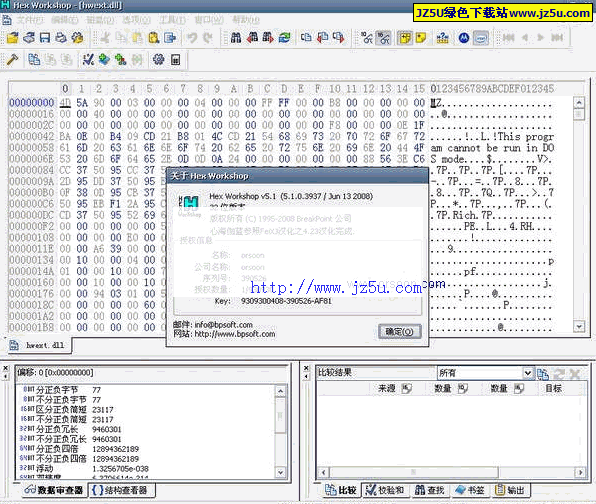Click the undo arrow icon
596x504 pixels.
[192, 38]
